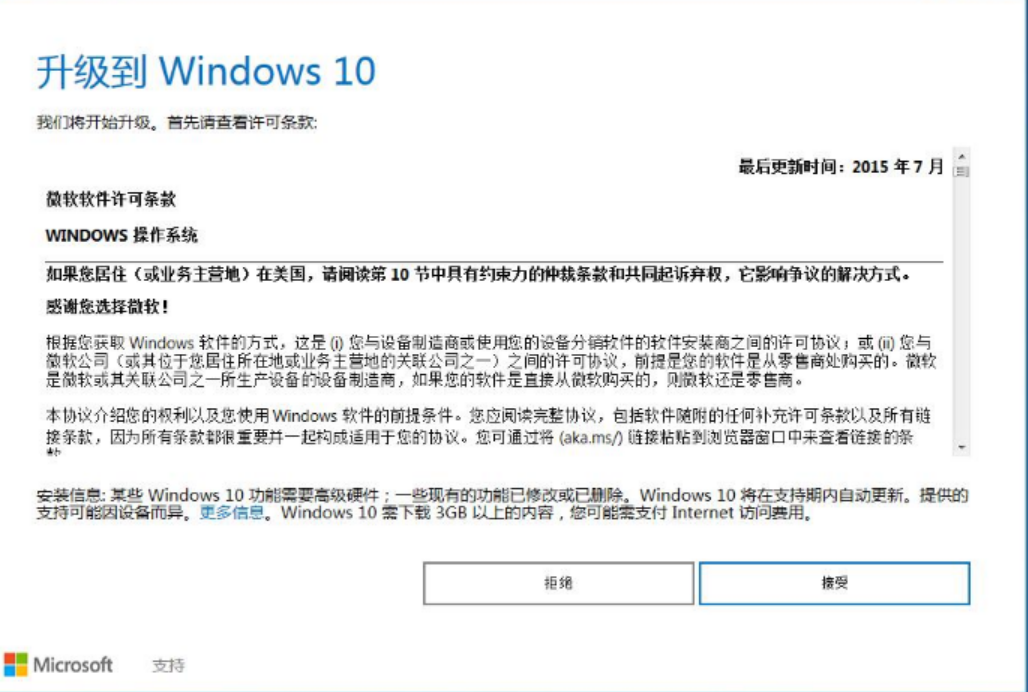Click the 最后更新时间 2015 年 7 月 text
Image resolution: width=1028 pixels, height=692 pixels.
tap(841, 167)
